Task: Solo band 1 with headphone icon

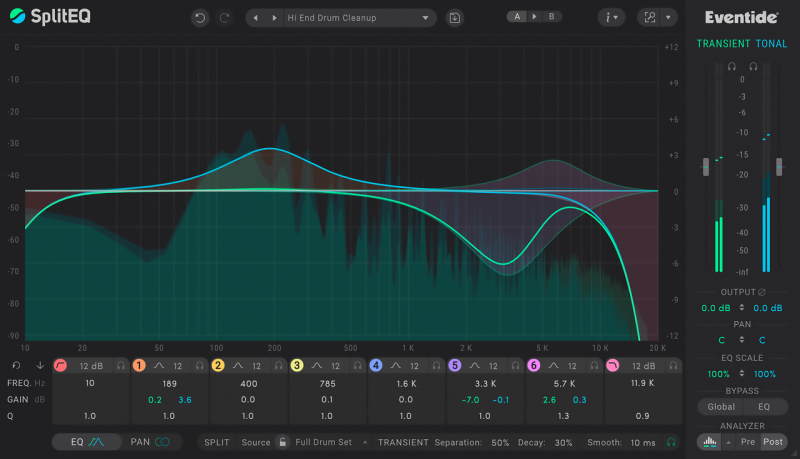Action: point(200,366)
